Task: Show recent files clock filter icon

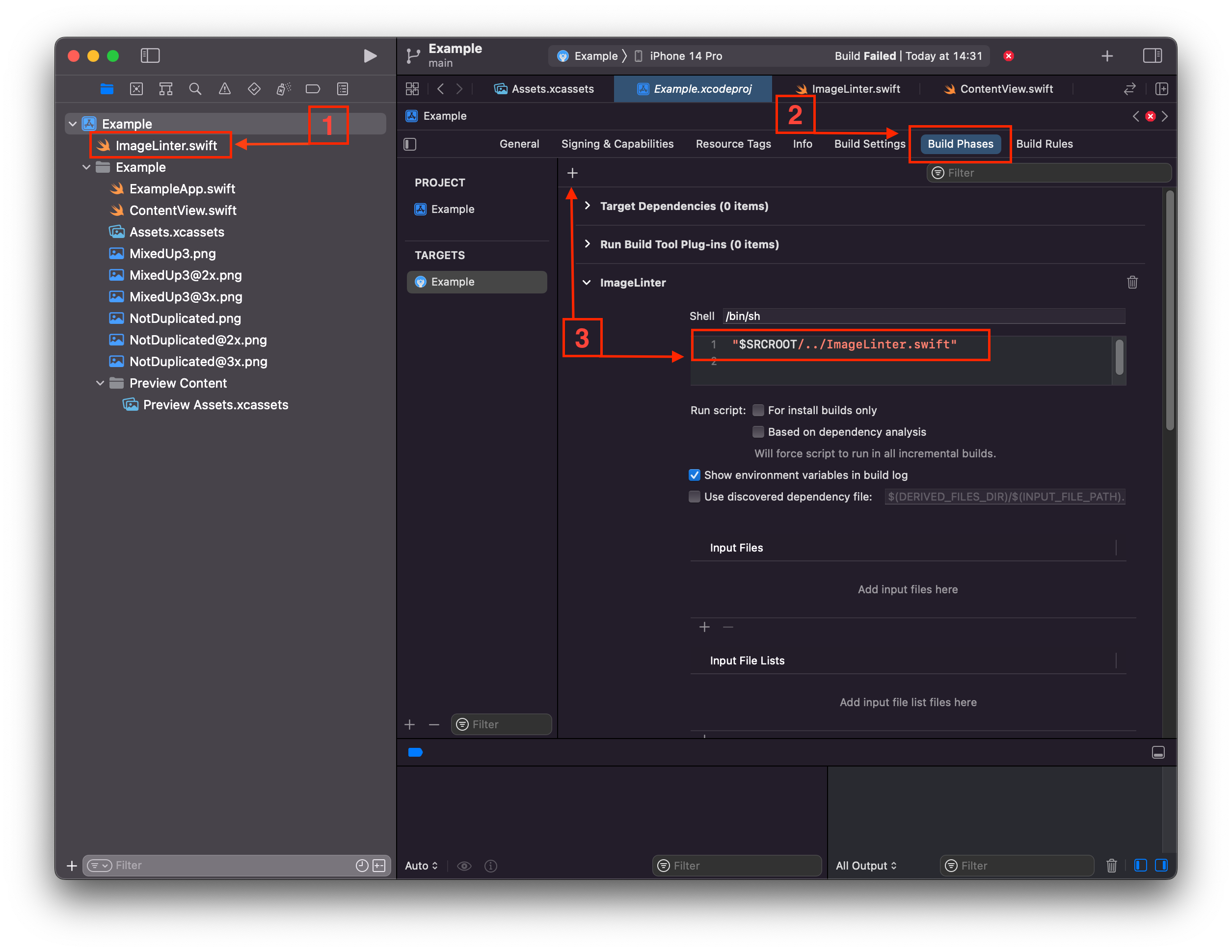Action: click(362, 865)
